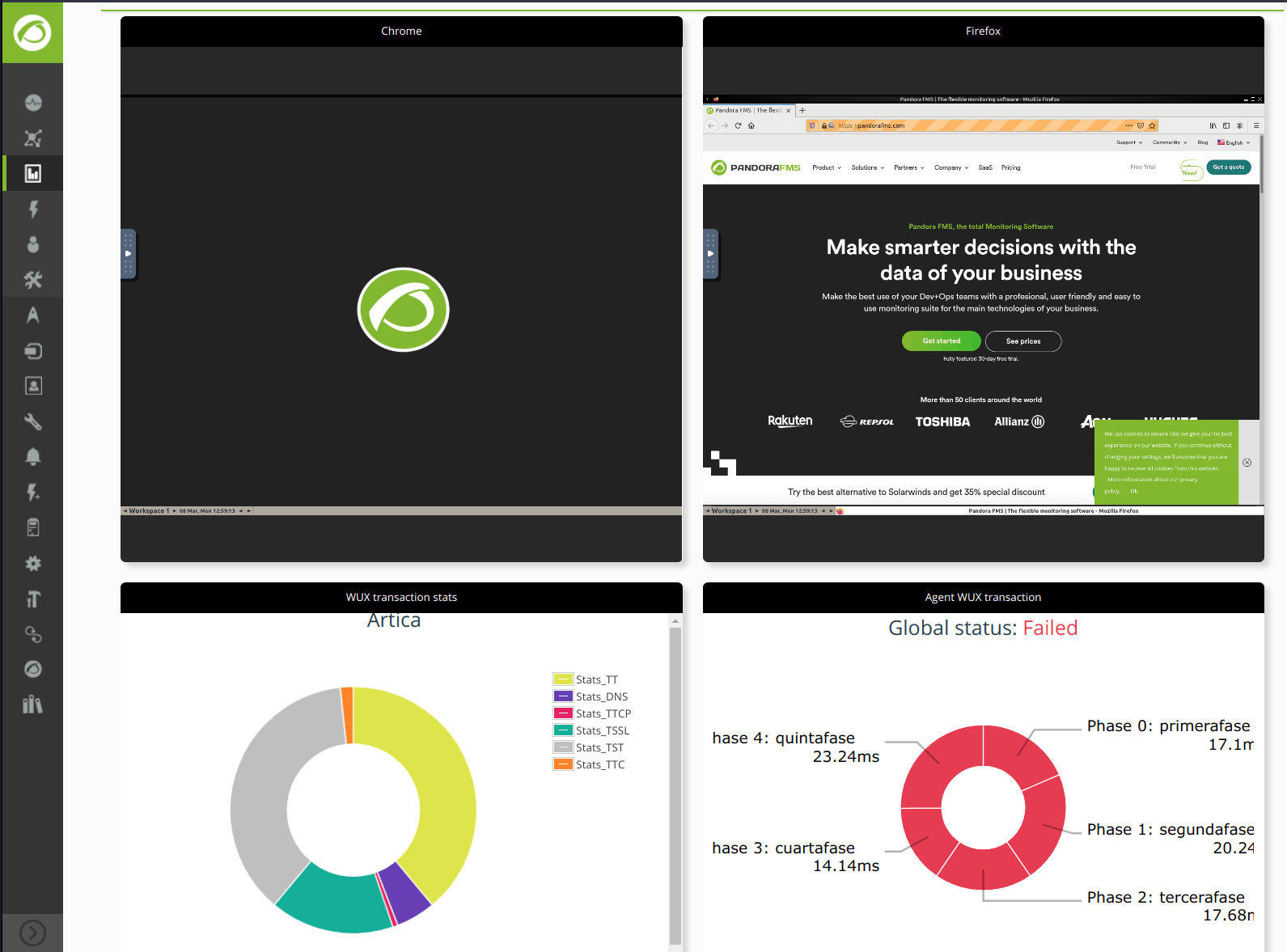
Task: Click the Firefox widget title bar
Action: pos(983,32)
